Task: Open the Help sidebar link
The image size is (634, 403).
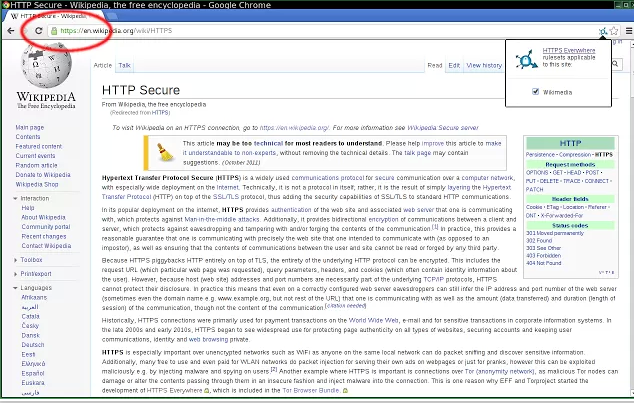Action: [28, 208]
